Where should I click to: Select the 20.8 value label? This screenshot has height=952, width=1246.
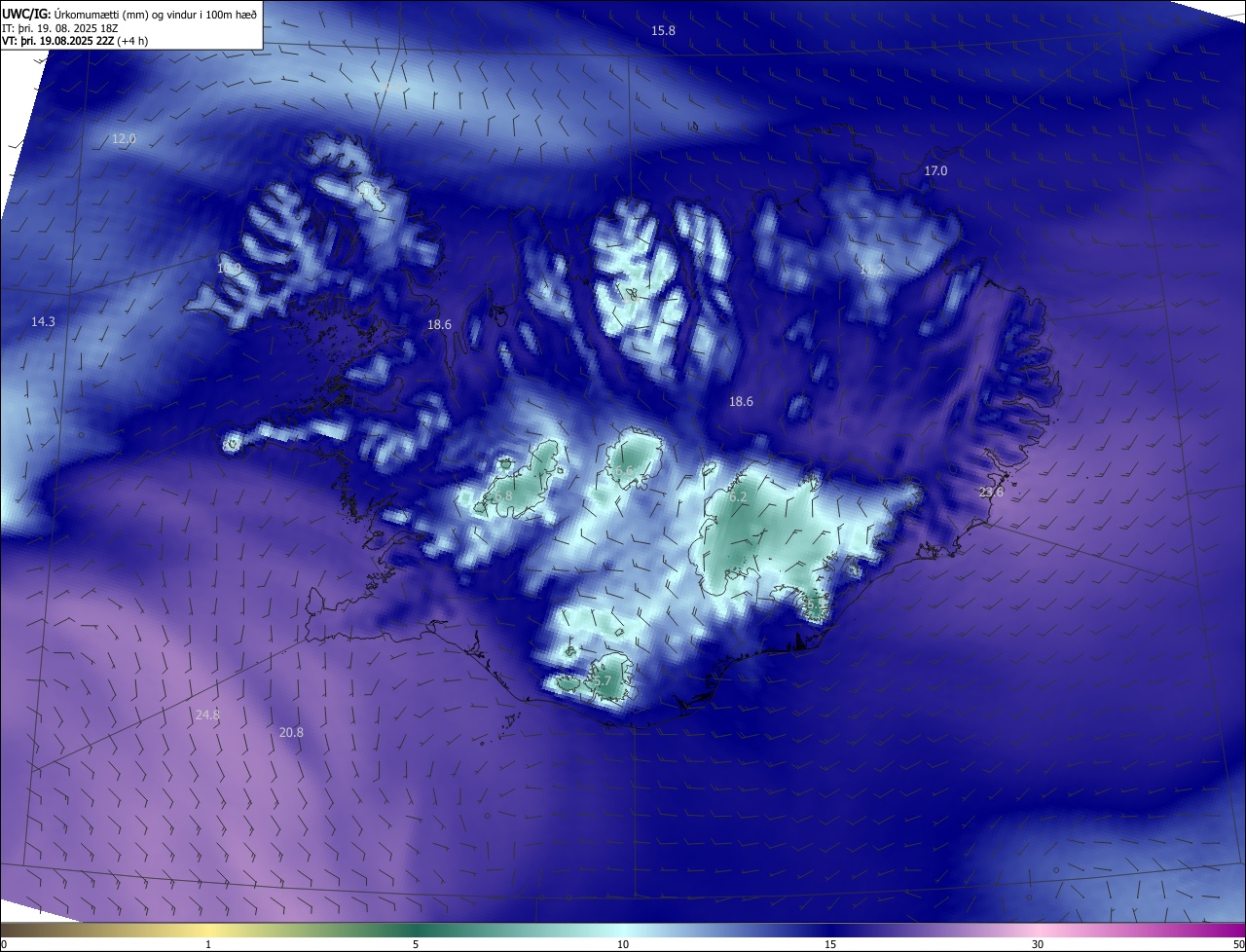pos(291,732)
